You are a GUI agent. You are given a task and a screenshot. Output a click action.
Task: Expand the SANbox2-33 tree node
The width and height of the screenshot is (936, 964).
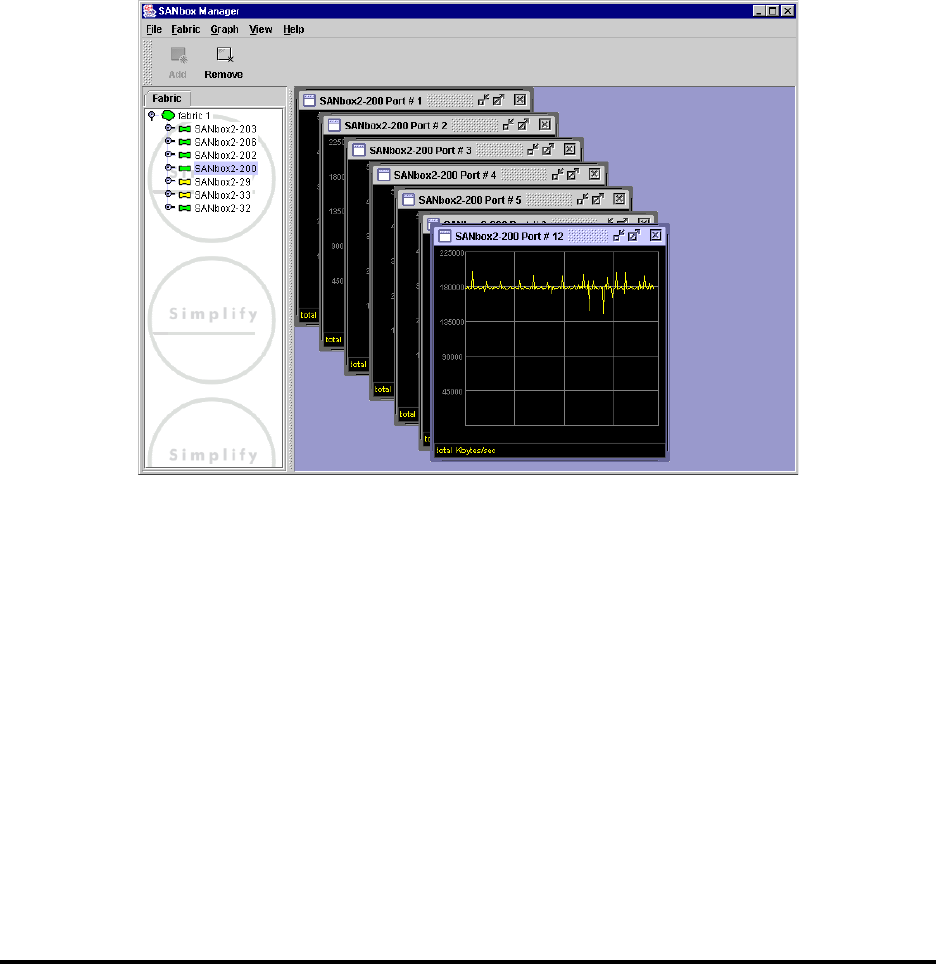(169, 194)
